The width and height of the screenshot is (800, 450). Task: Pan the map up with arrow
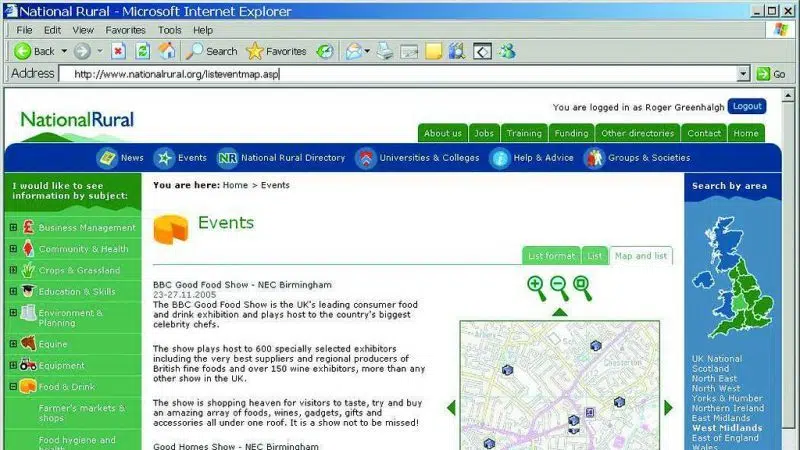560,312
